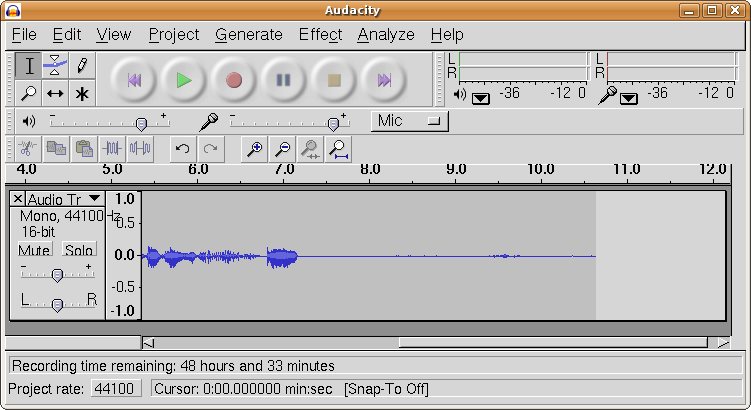Open the Effect menu
Image resolution: width=751 pixels, height=410 pixels.
coord(320,34)
